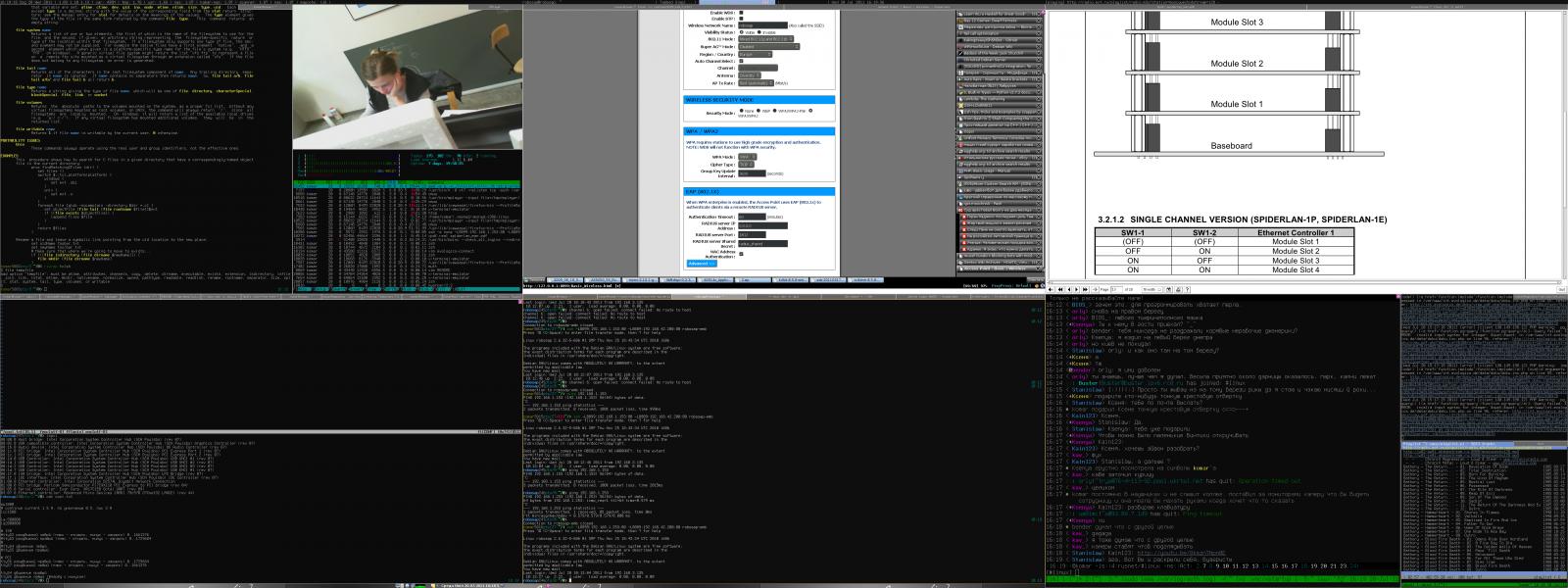Click the WPA / WPA2 section header
Screen dimensions: 1568x588
click(x=759, y=130)
